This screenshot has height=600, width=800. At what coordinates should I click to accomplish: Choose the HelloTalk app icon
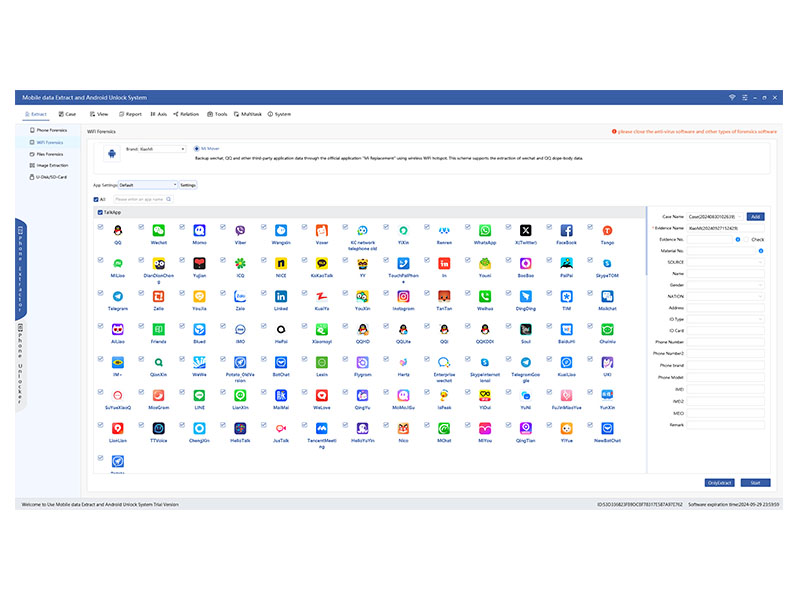pyautogui.click(x=240, y=429)
